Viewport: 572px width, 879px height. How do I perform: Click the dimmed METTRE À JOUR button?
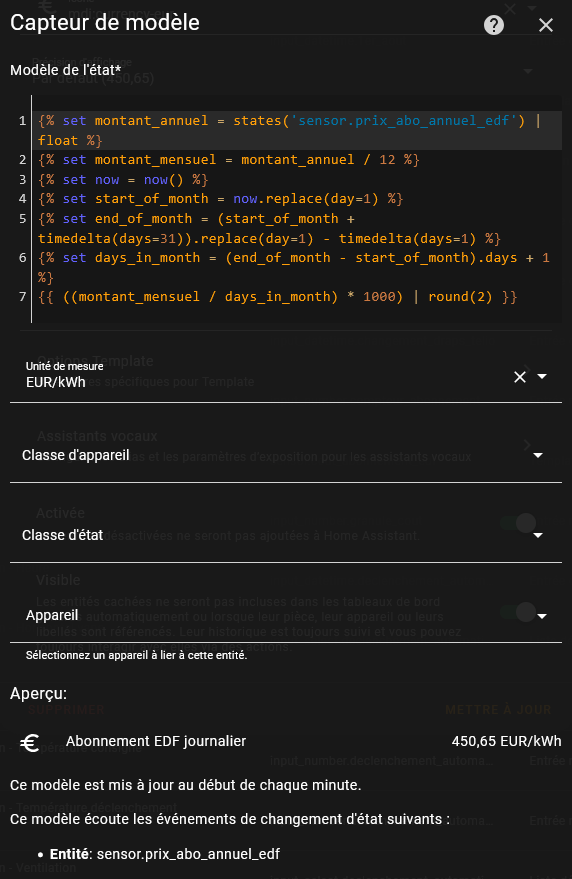tap(498, 710)
